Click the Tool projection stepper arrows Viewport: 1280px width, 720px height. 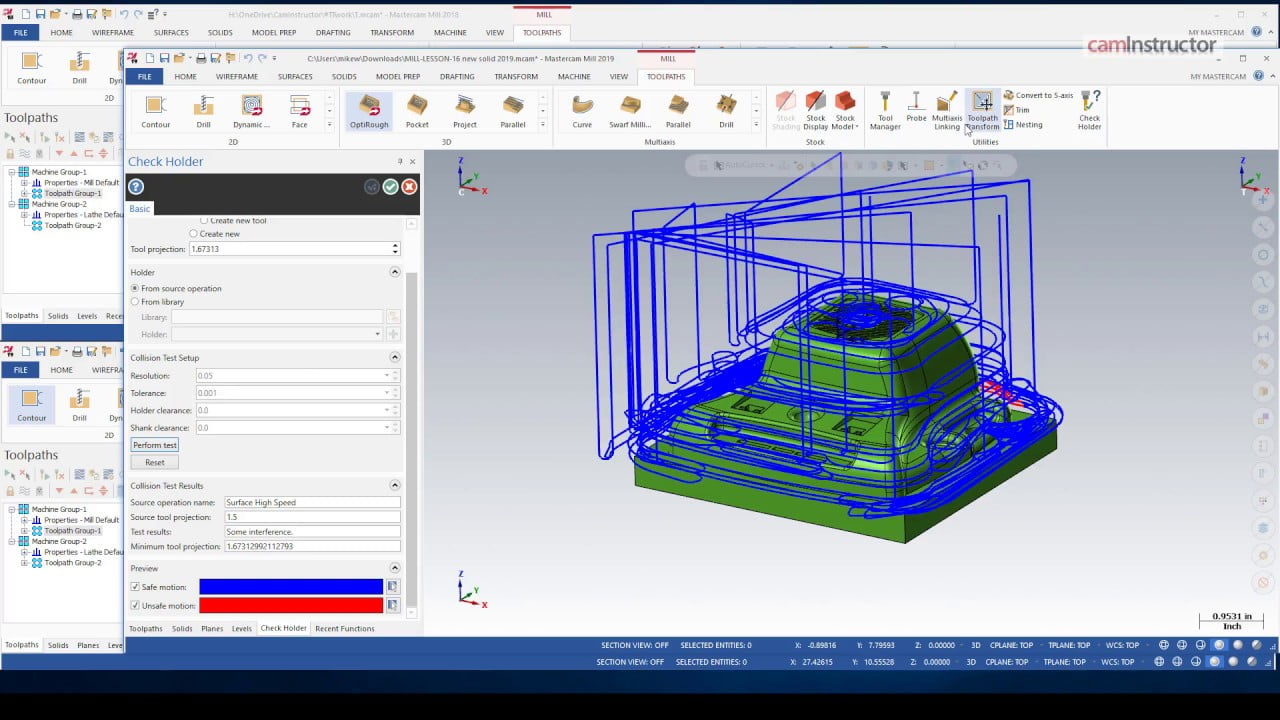[395, 249]
